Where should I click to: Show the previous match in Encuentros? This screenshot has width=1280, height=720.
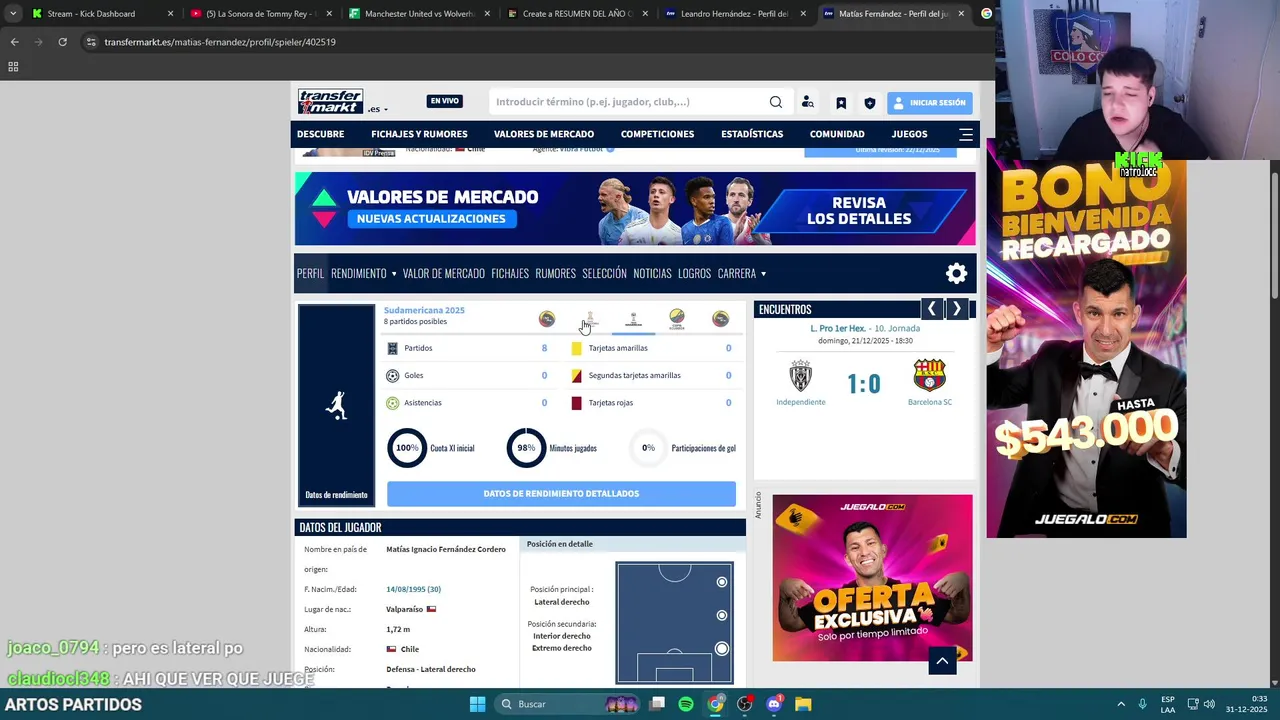pos(932,309)
